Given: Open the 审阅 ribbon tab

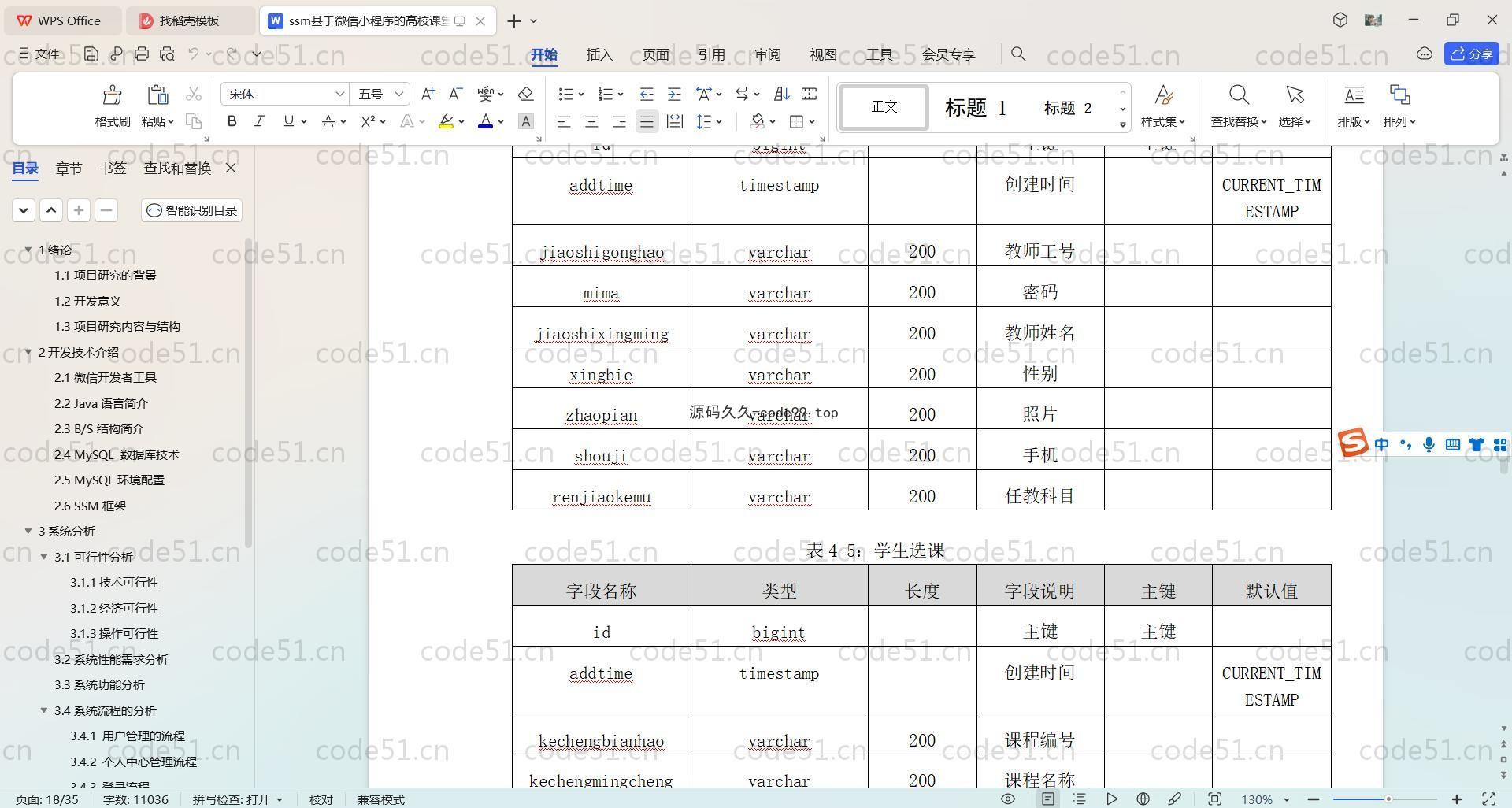Looking at the screenshot, I should pyautogui.click(x=767, y=54).
